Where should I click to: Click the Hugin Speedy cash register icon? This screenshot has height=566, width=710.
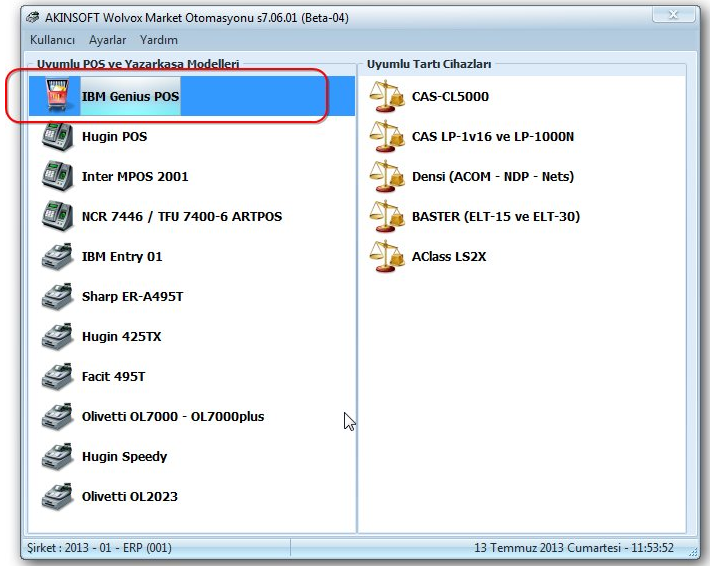click(x=58, y=456)
